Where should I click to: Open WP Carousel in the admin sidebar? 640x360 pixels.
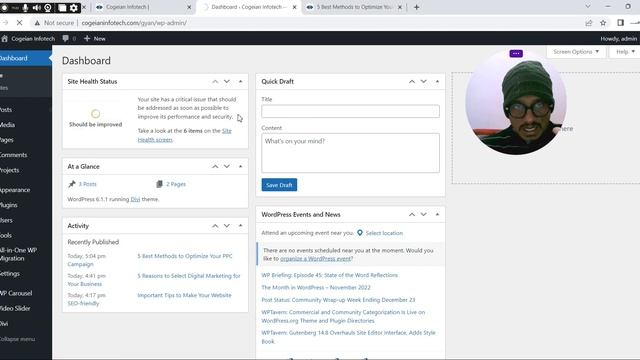coord(25,293)
